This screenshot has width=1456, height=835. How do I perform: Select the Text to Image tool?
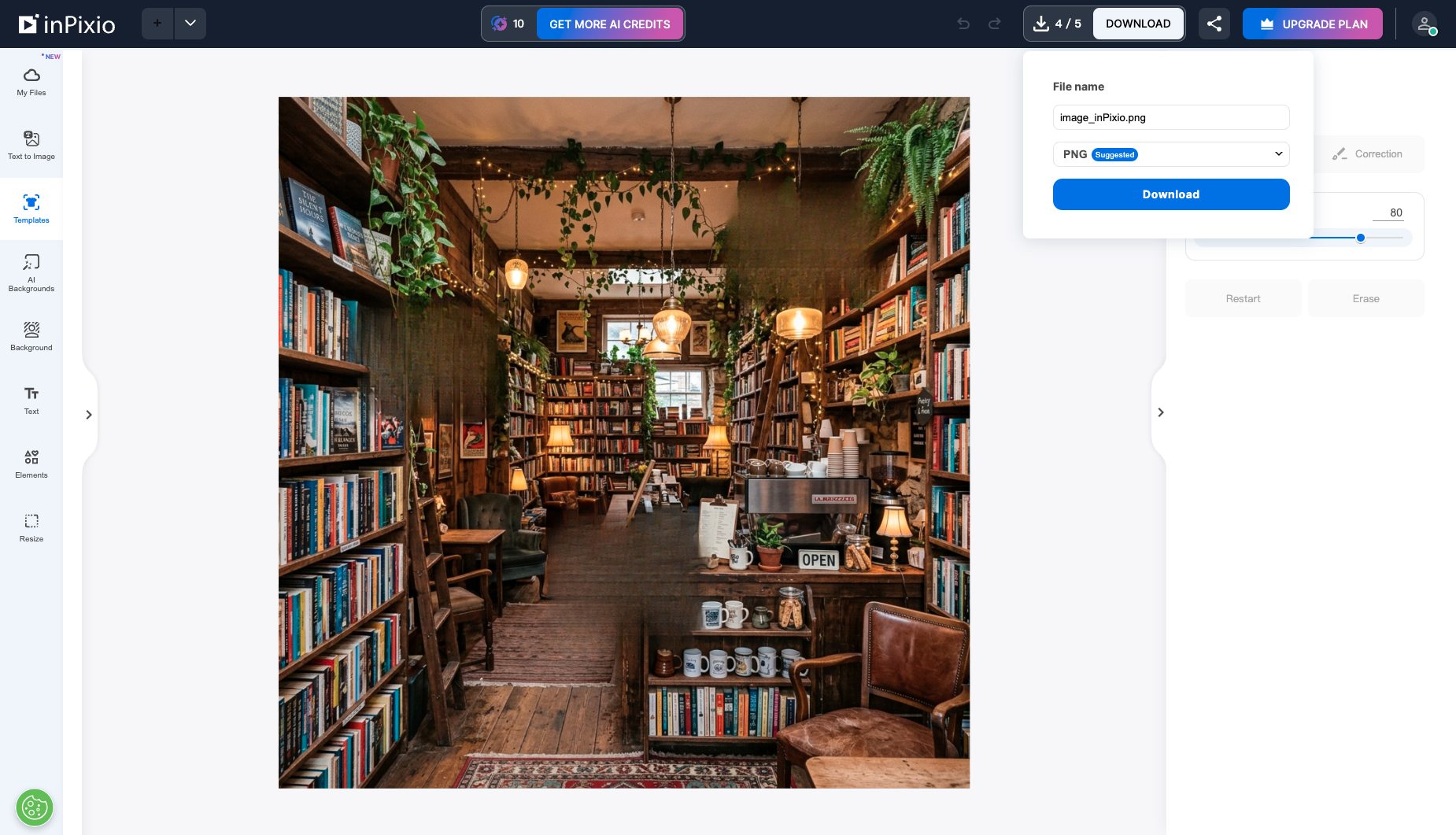[x=31, y=145]
